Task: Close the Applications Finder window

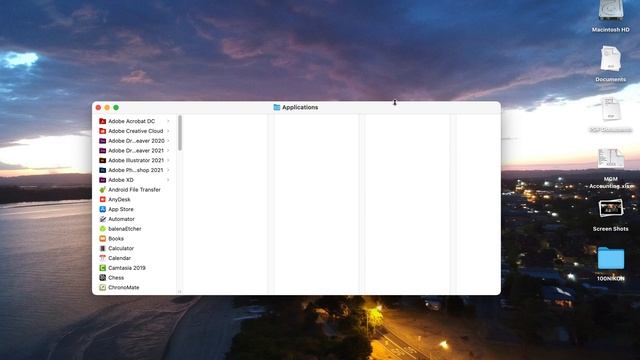Action: point(98,108)
